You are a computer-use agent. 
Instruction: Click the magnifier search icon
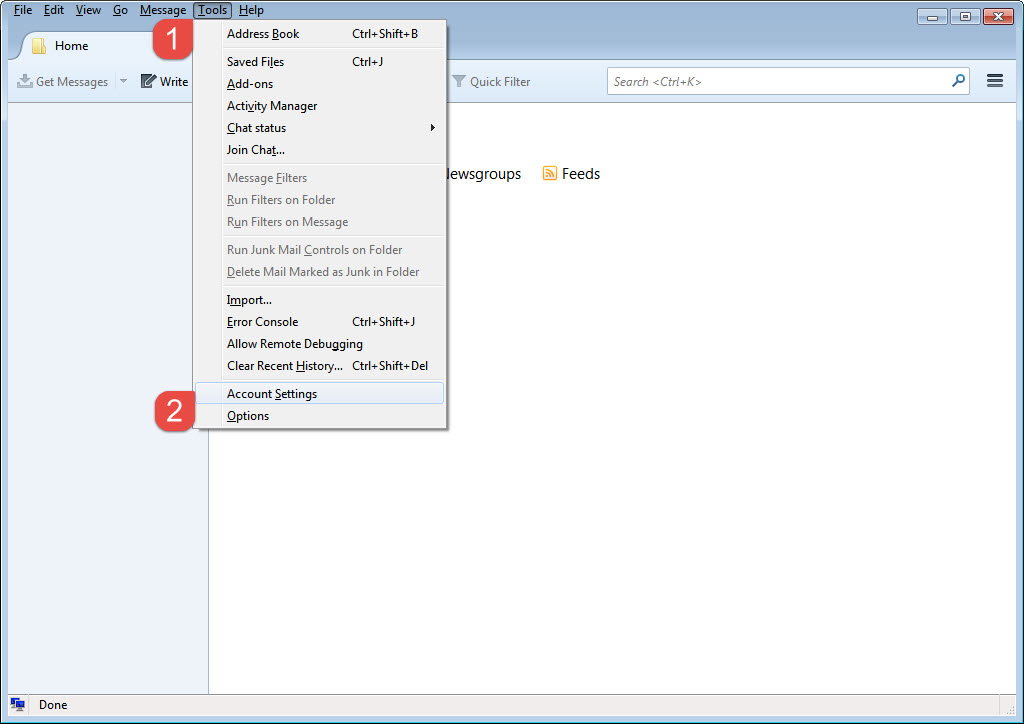(x=958, y=81)
